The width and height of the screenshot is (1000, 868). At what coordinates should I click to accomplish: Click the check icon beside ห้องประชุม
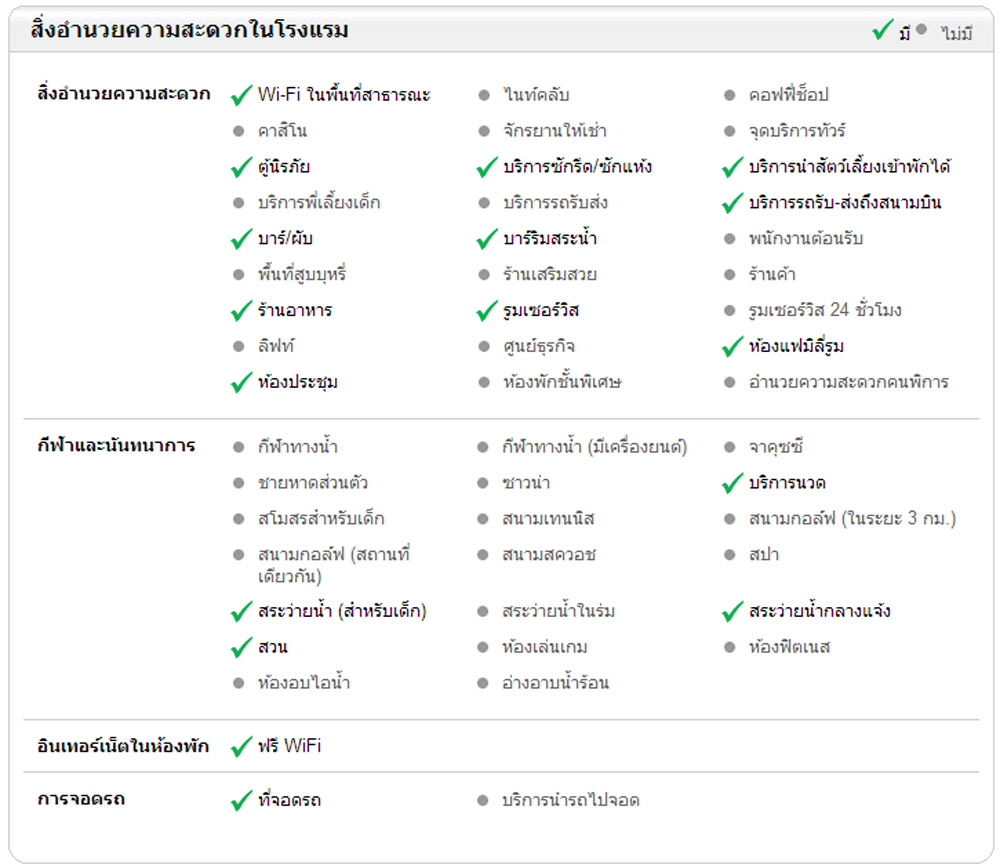point(241,383)
